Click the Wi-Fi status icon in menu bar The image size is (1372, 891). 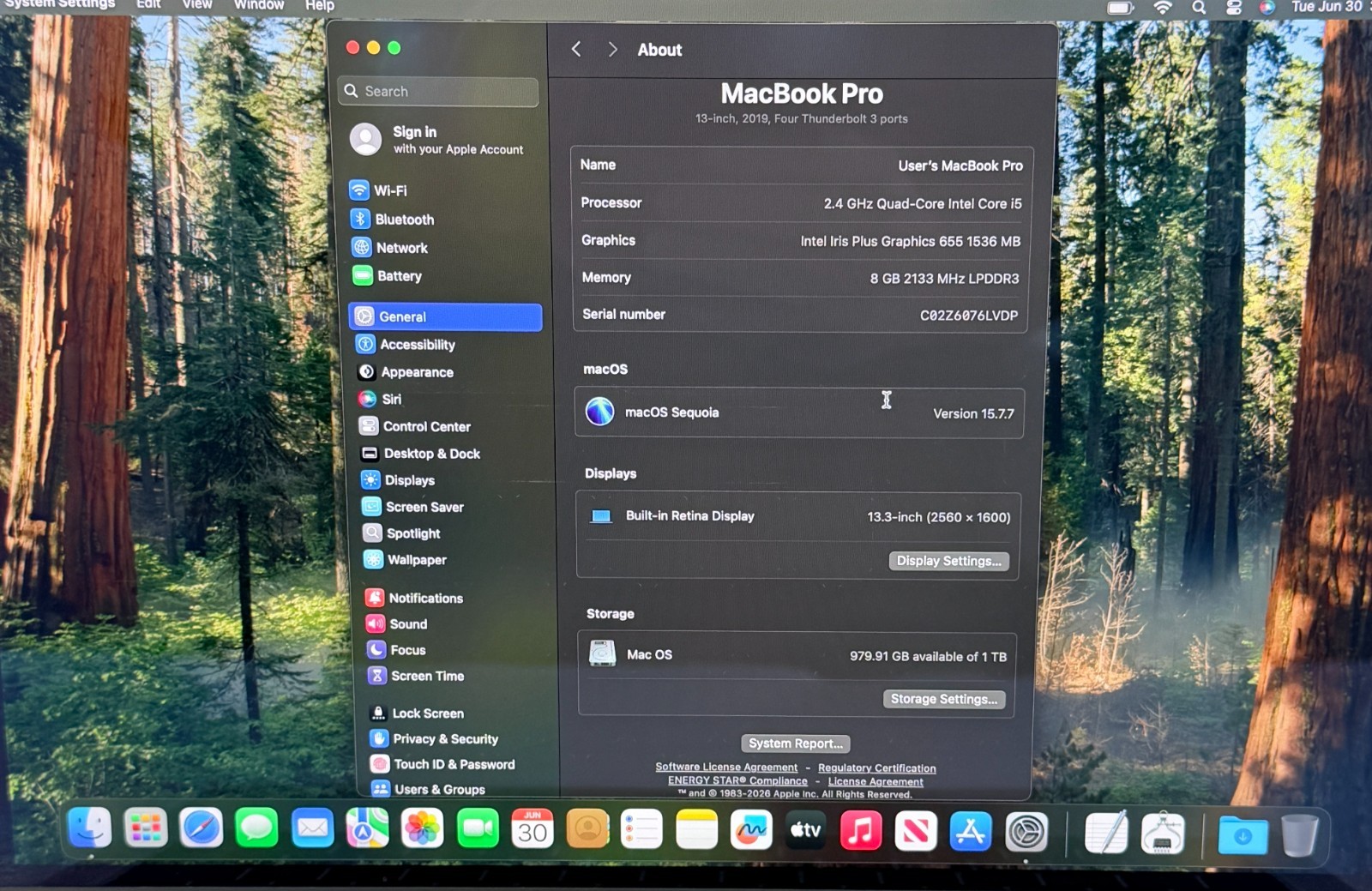coord(1162,8)
